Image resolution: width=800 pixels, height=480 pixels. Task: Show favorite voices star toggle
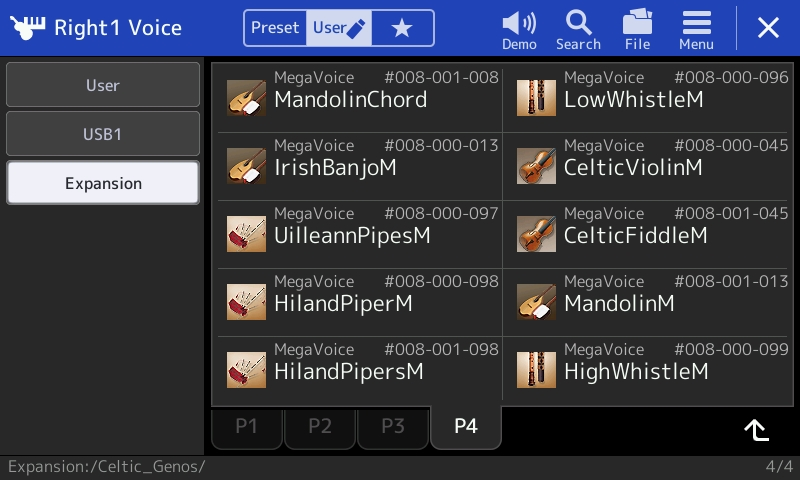pyautogui.click(x=402, y=28)
